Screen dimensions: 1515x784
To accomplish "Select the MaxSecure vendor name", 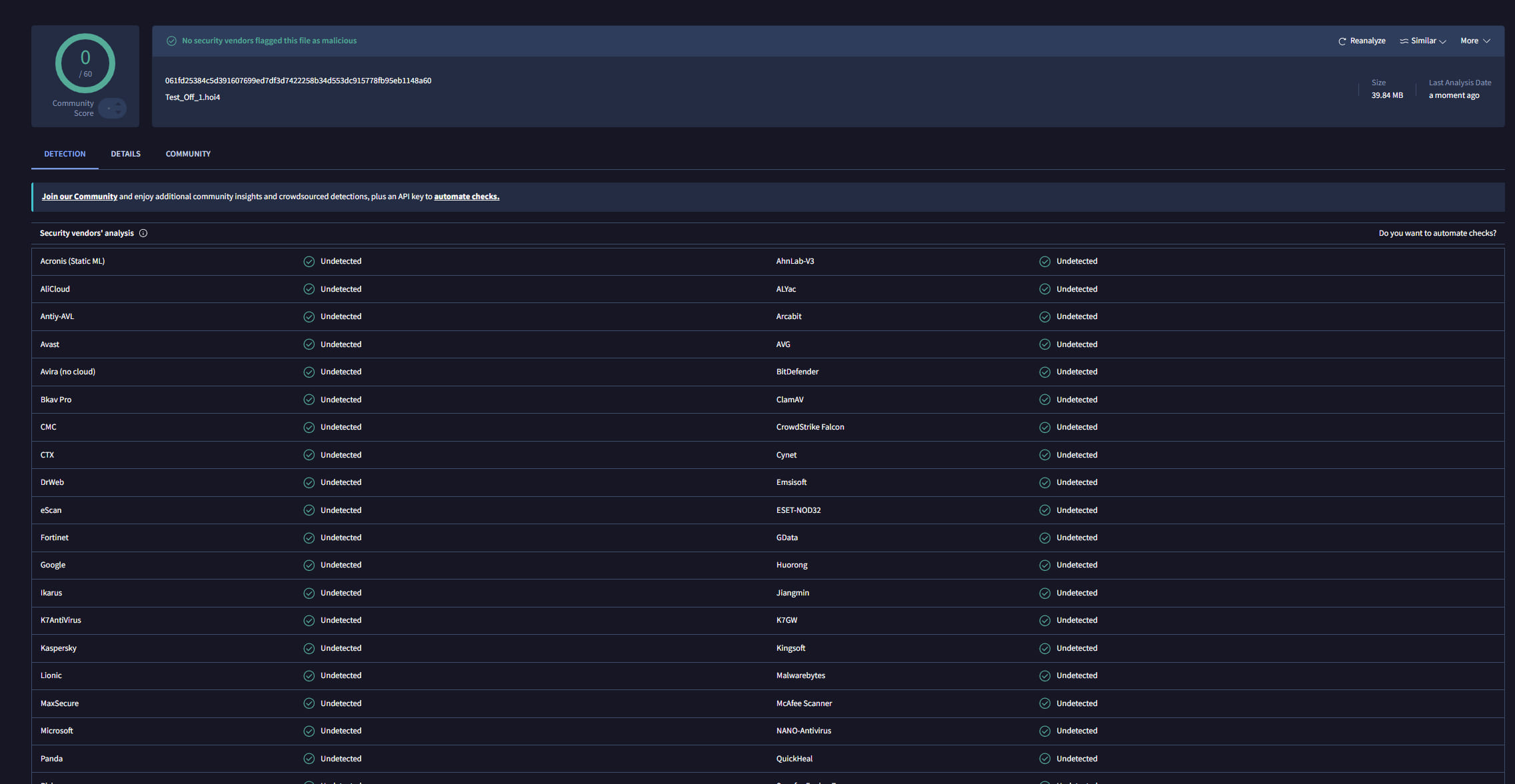I will [59, 703].
